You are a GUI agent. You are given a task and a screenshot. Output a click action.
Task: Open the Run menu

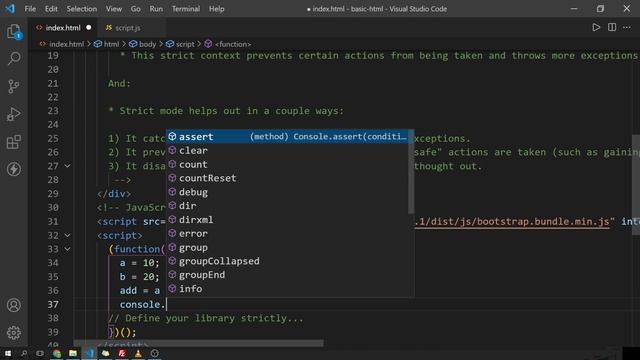click(156, 9)
